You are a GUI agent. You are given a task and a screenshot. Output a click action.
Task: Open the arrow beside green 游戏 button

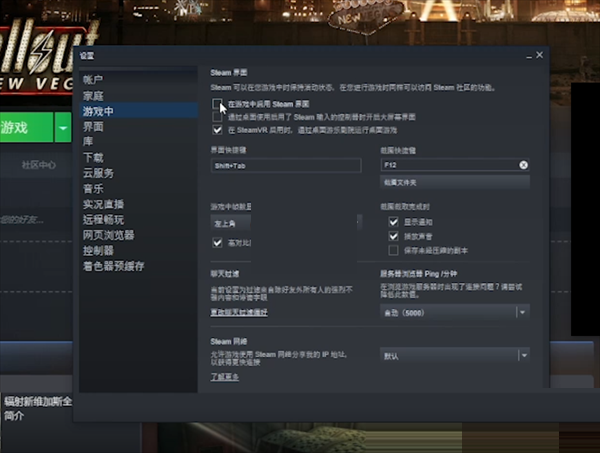pos(63,128)
